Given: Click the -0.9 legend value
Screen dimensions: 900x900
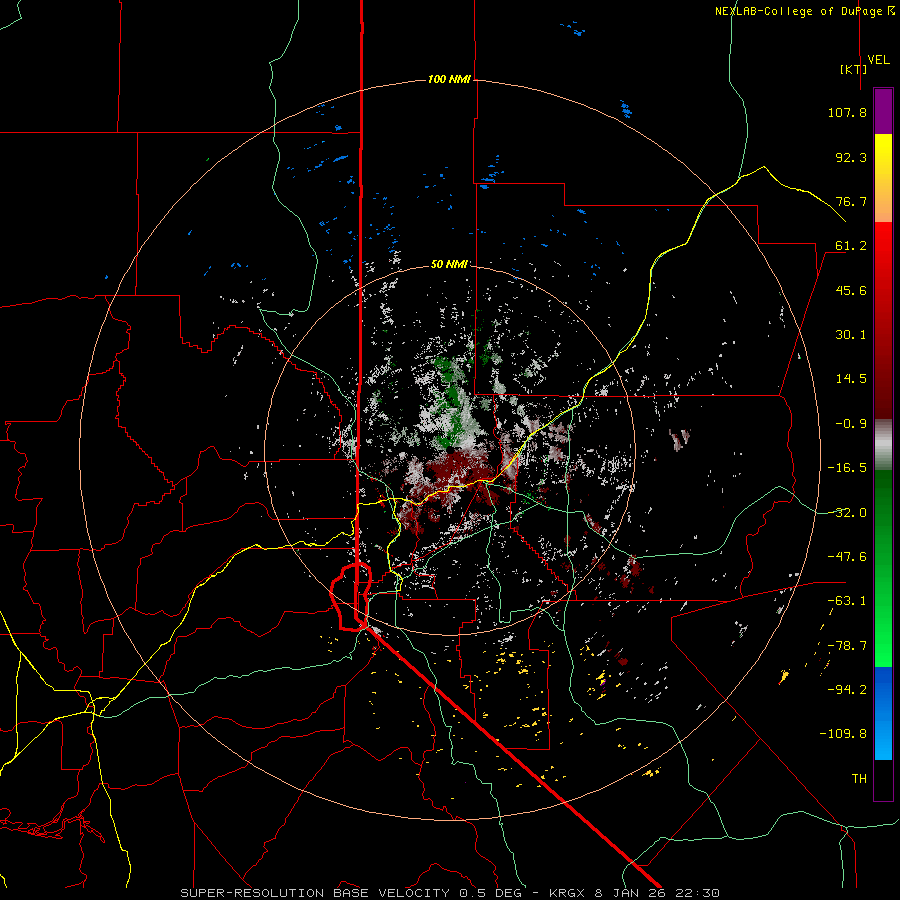Looking at the screenshot, I should pos(851,424).
